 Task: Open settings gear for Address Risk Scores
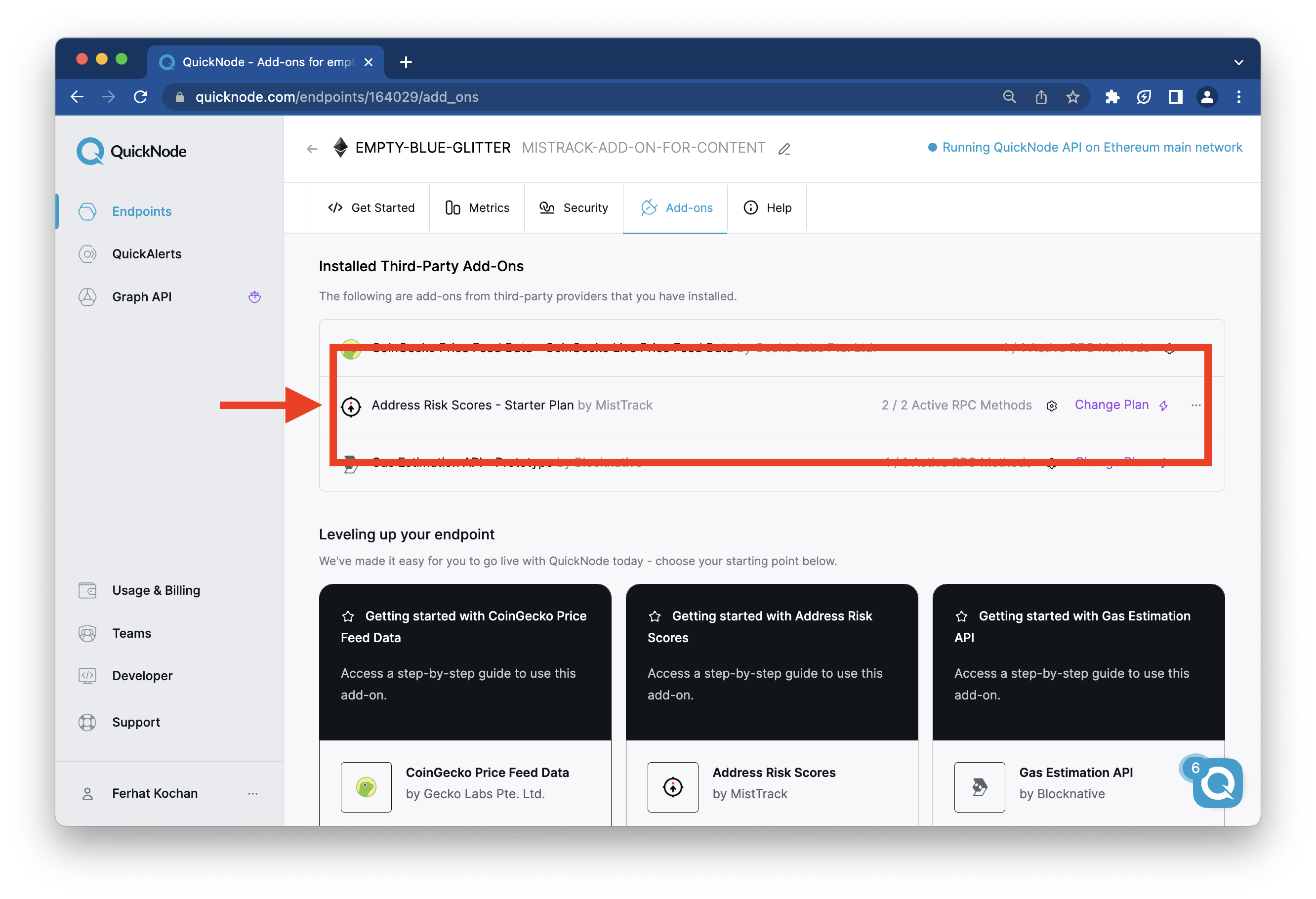click(1052, 406)
